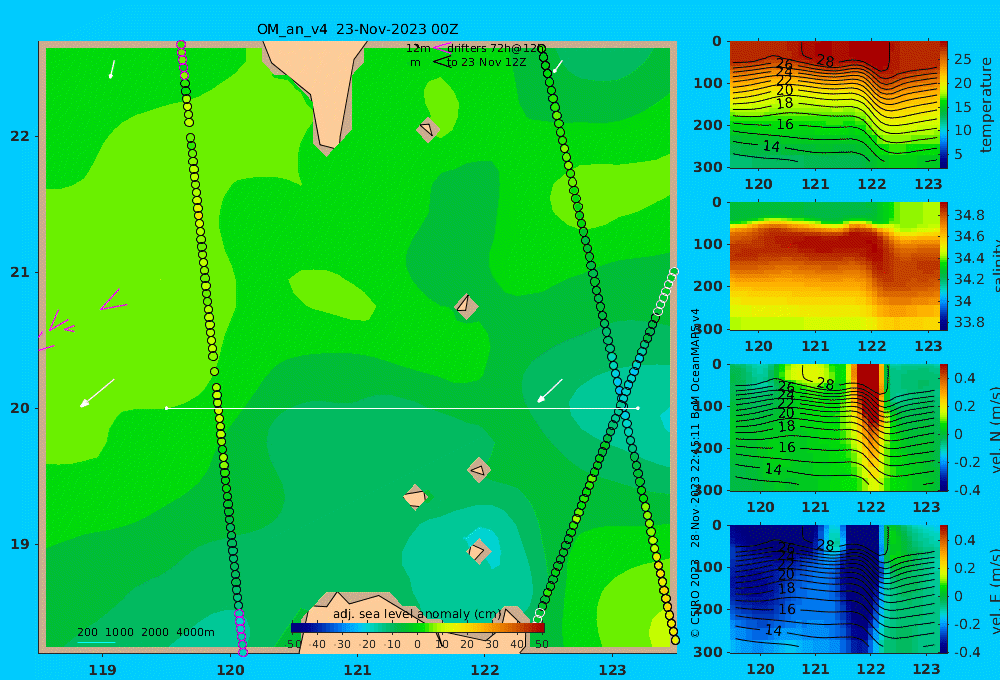Image resolution: width=1000 pixels, height=680 pixels.
Task: Click the '28' contour label in vel. N panel
Action: [825, 384]
